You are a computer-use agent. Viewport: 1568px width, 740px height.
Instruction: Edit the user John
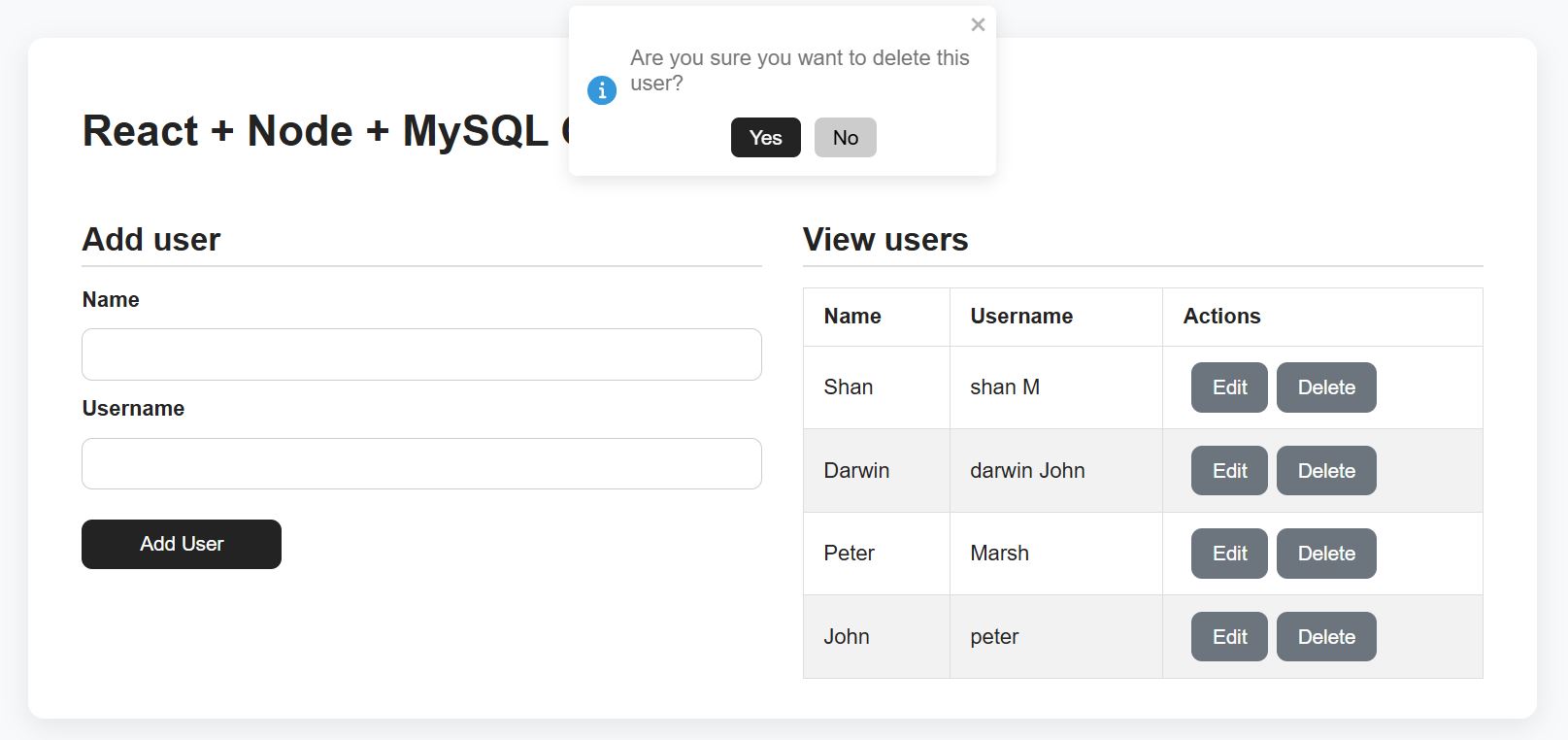(x=1228, y=637)
